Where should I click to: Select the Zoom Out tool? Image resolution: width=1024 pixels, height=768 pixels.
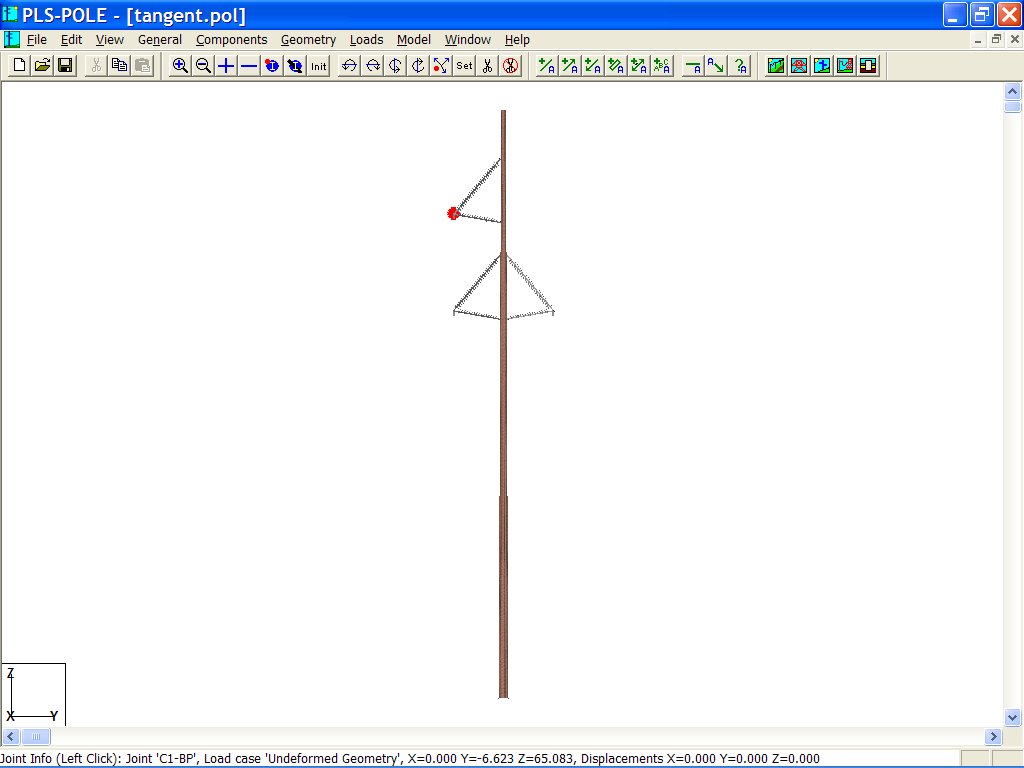point(203,66)
